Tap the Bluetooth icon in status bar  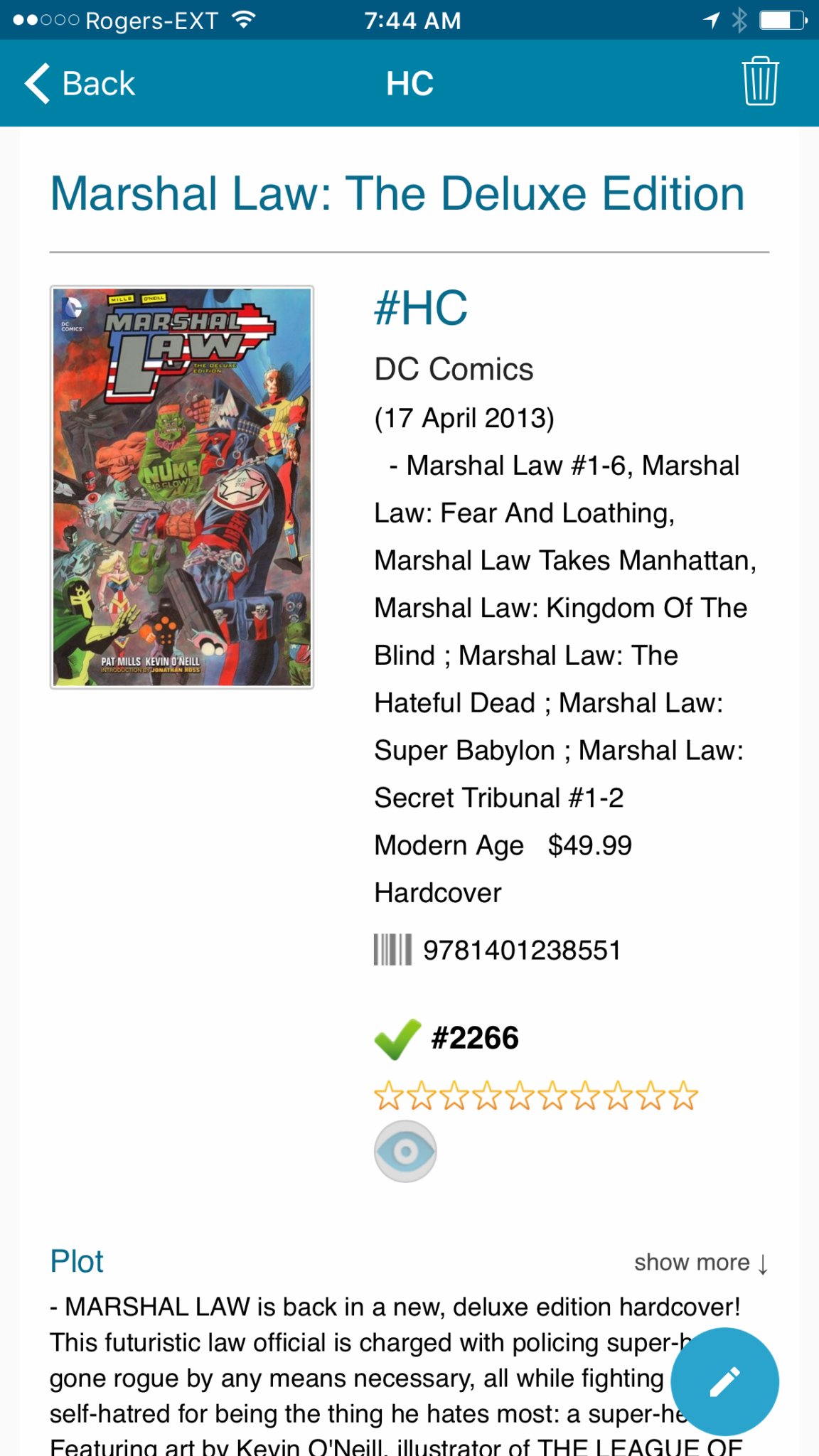pos(739,20)
